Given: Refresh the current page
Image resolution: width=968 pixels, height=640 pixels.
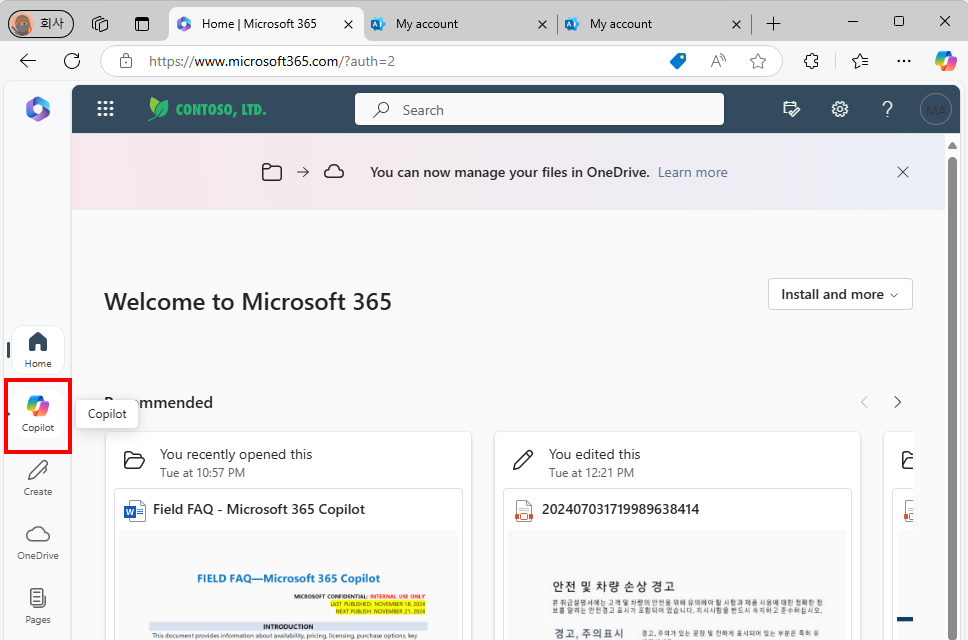Looking at the screenshot, I should click(72, 60).
